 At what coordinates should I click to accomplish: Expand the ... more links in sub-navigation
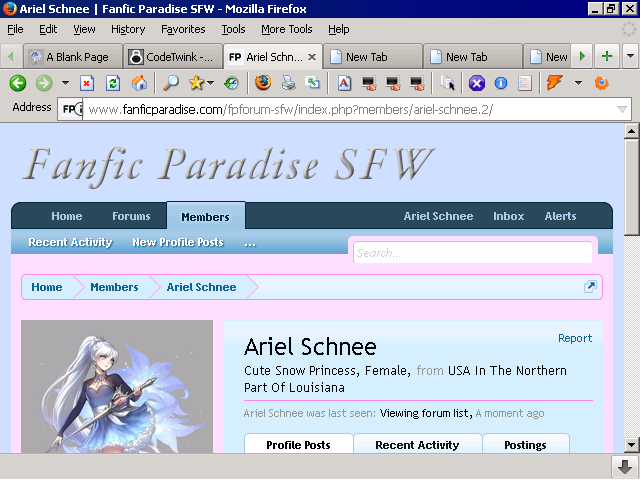(x=250, y=243)
